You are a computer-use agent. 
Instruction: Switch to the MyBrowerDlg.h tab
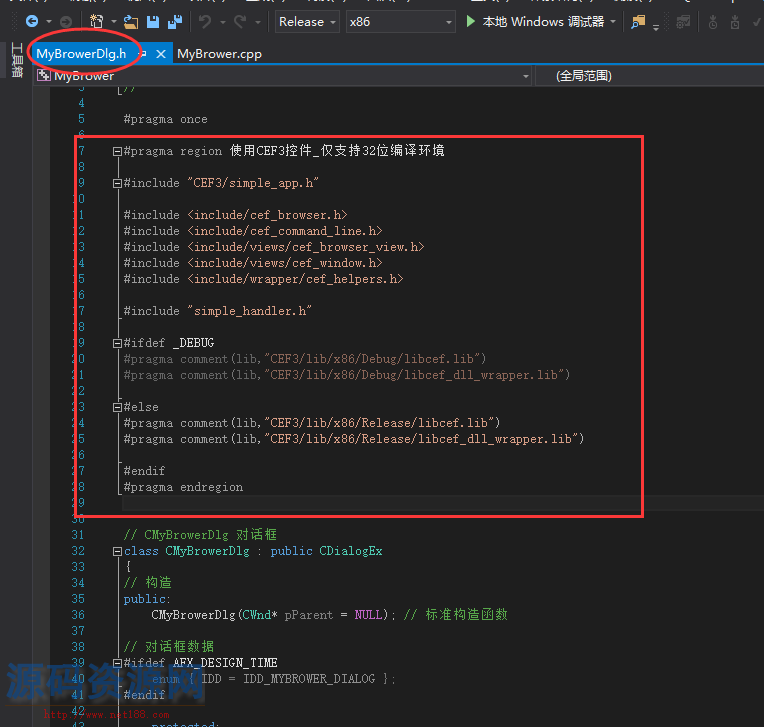[x=81, y=54]
